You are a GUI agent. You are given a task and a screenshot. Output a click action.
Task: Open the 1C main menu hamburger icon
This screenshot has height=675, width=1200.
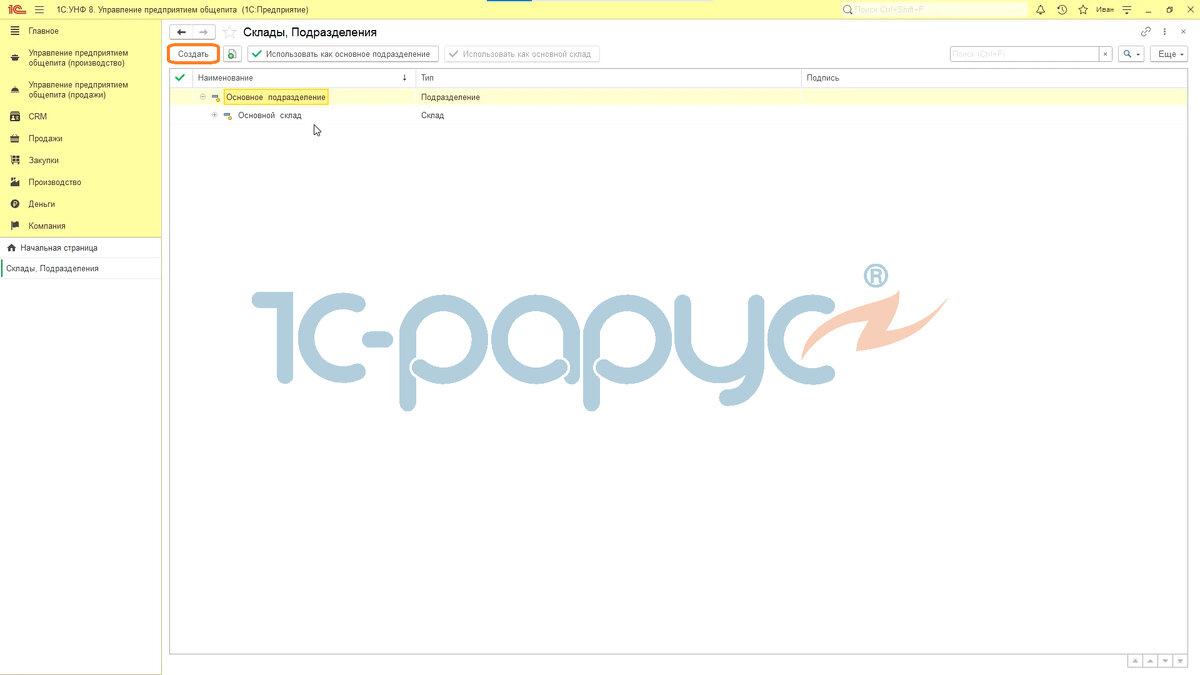[39, 9]
